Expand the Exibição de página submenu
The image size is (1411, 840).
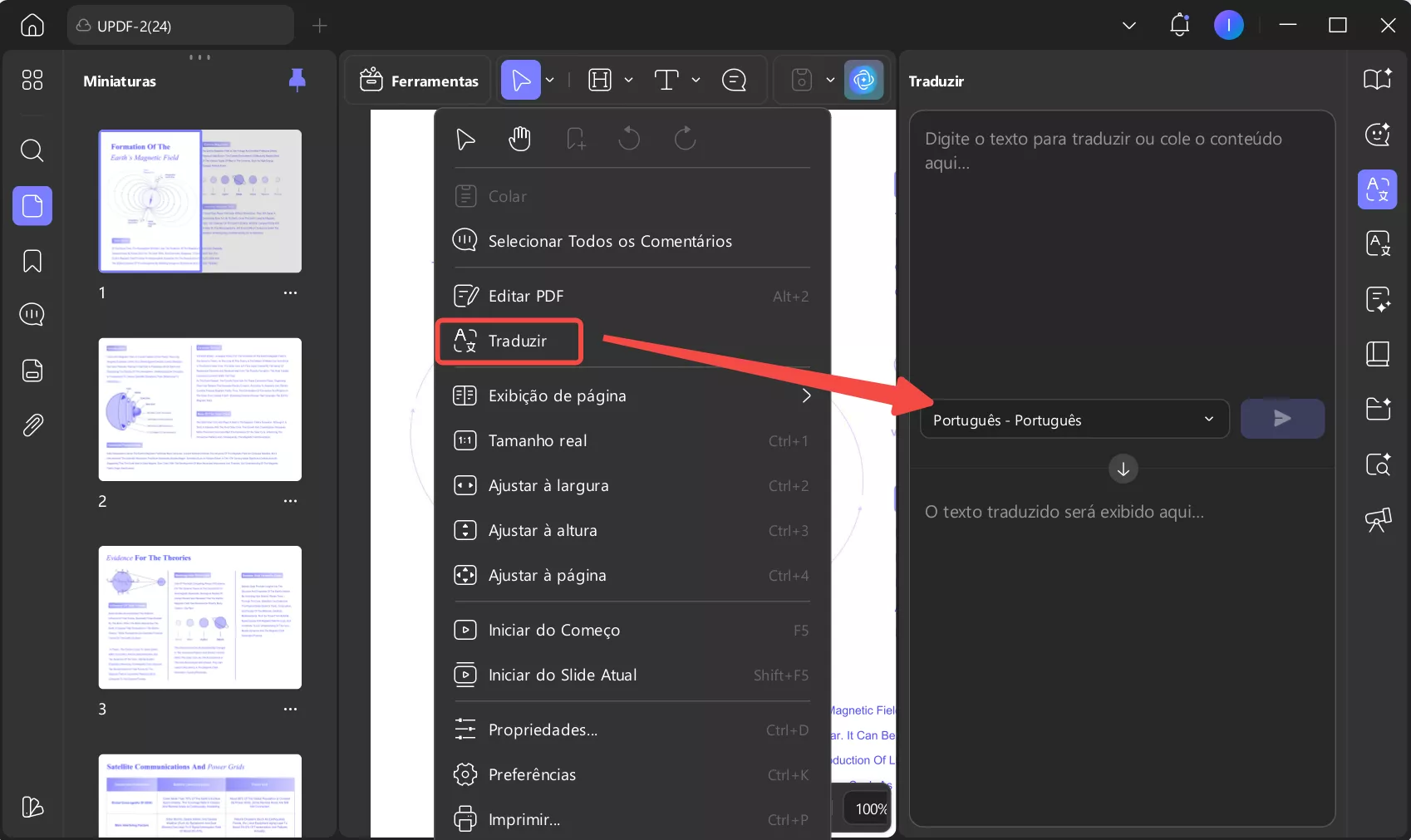pyautogui.click(x=805, y=396)
